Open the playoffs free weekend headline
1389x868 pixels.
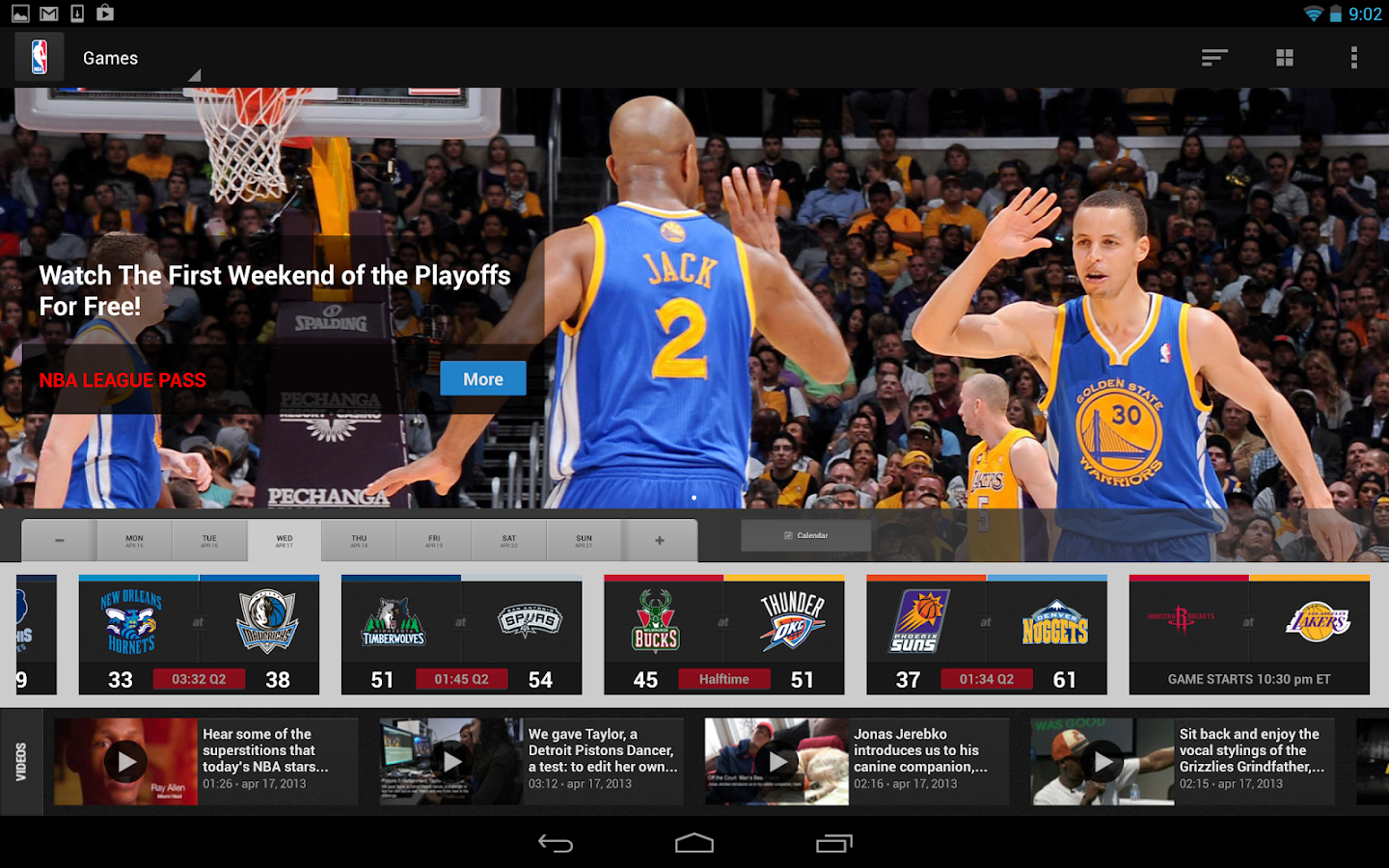coord(275,290)
